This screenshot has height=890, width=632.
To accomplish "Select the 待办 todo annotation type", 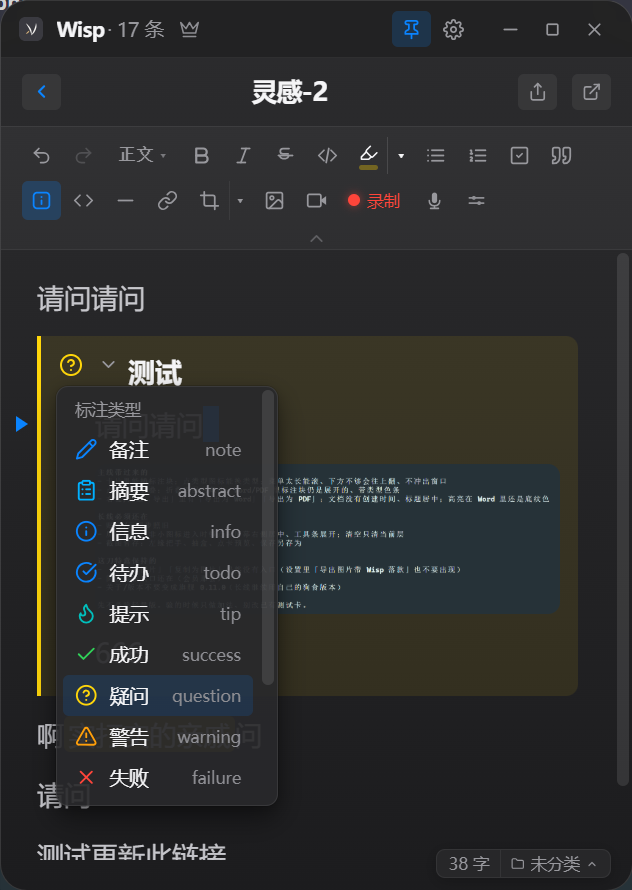I will pos(158,573).
